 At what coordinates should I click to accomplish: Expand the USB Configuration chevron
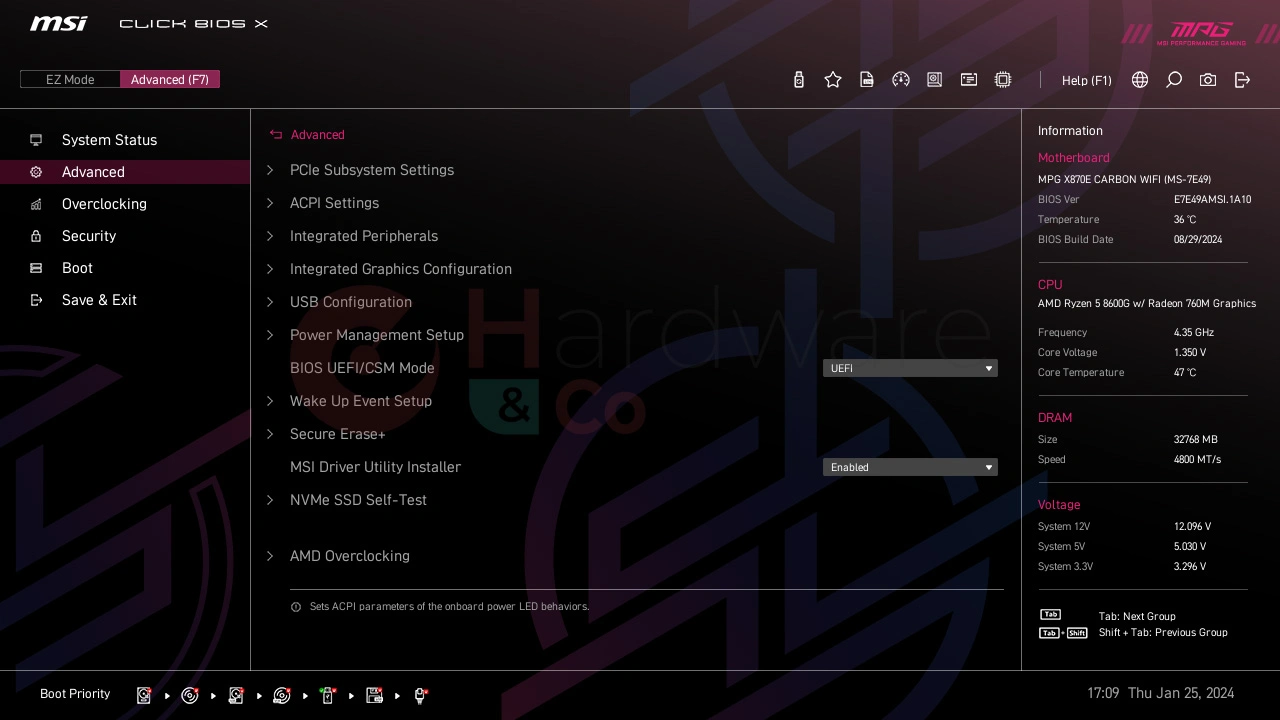pos(270,302)
